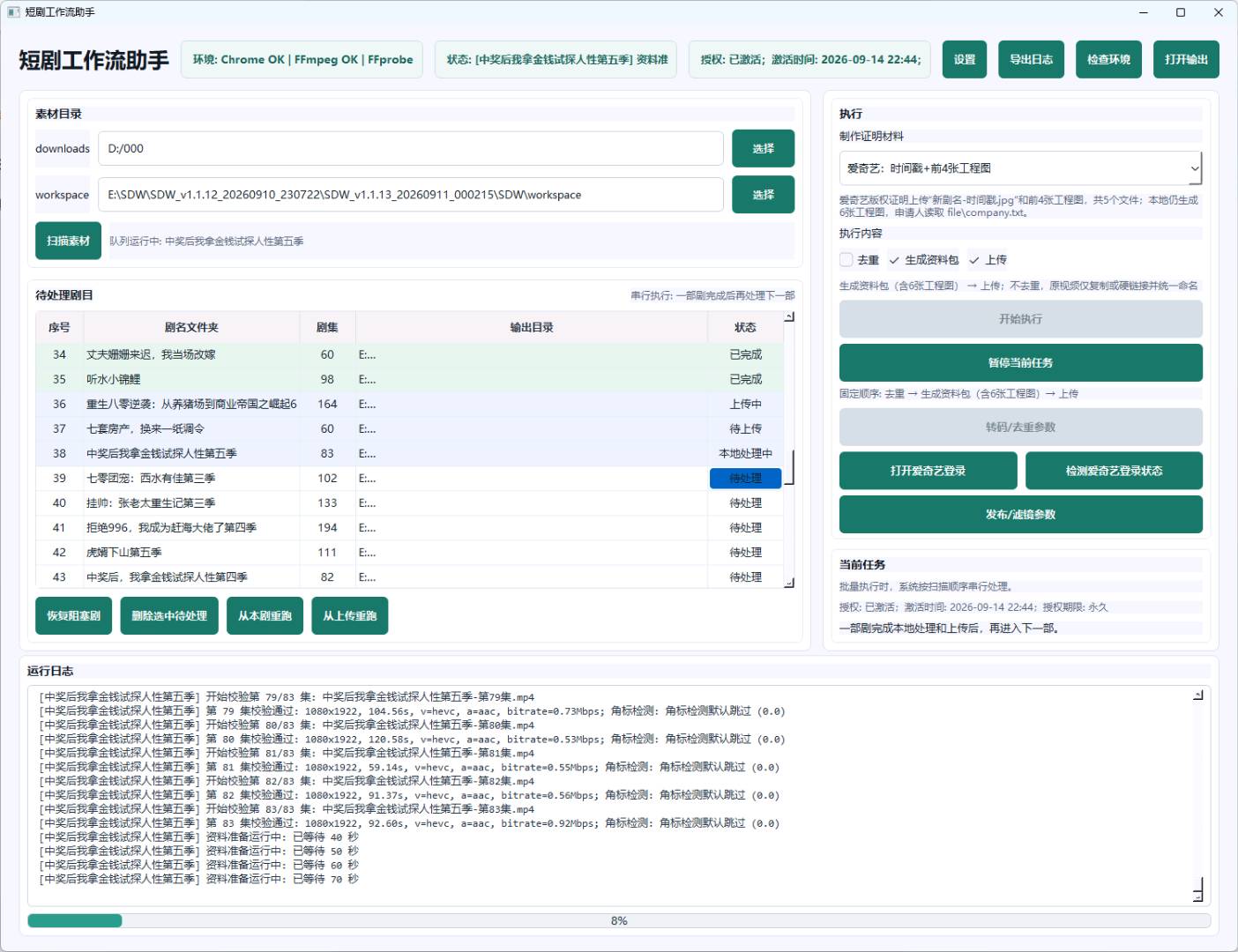
Task: Click 选择 beside the downloads path
Action: [x=764, y=148]
